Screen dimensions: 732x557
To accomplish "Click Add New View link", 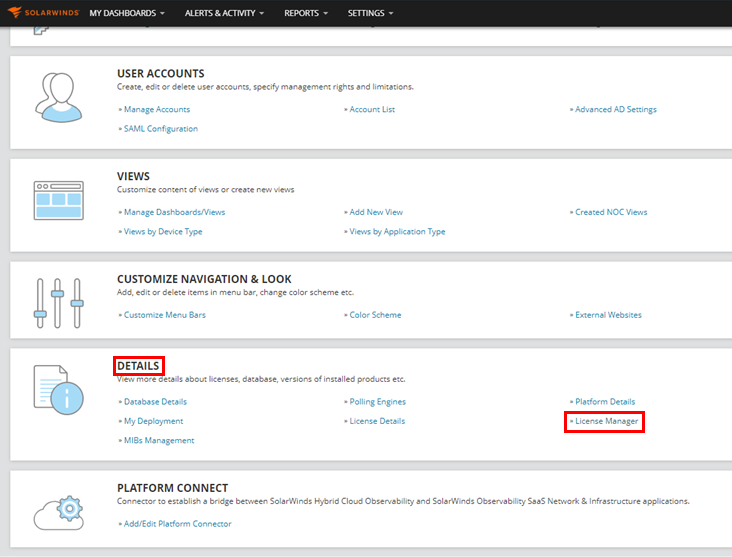I will tap(376, 212).
